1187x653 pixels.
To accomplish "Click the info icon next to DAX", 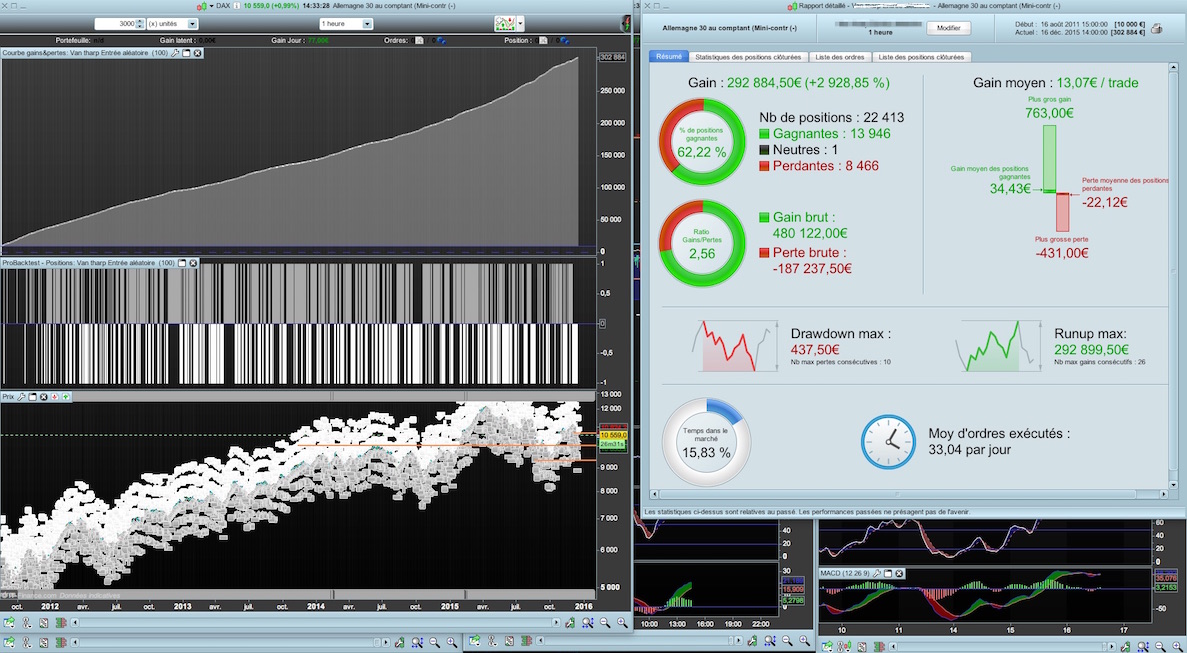I will pos(236,6).
